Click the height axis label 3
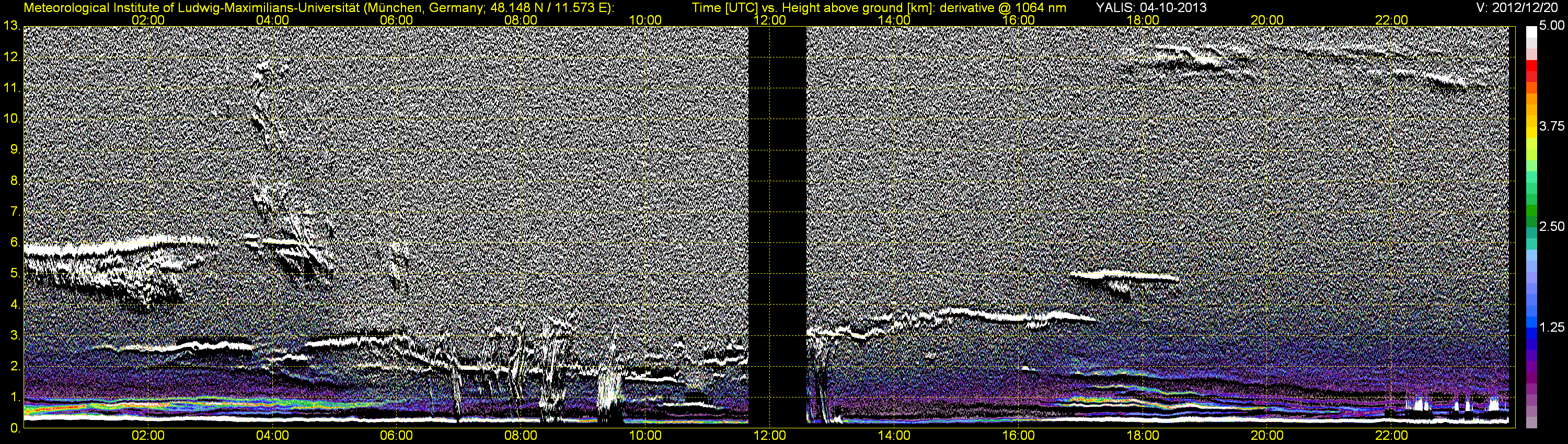The image size is (1568, 444). [15, 335]
